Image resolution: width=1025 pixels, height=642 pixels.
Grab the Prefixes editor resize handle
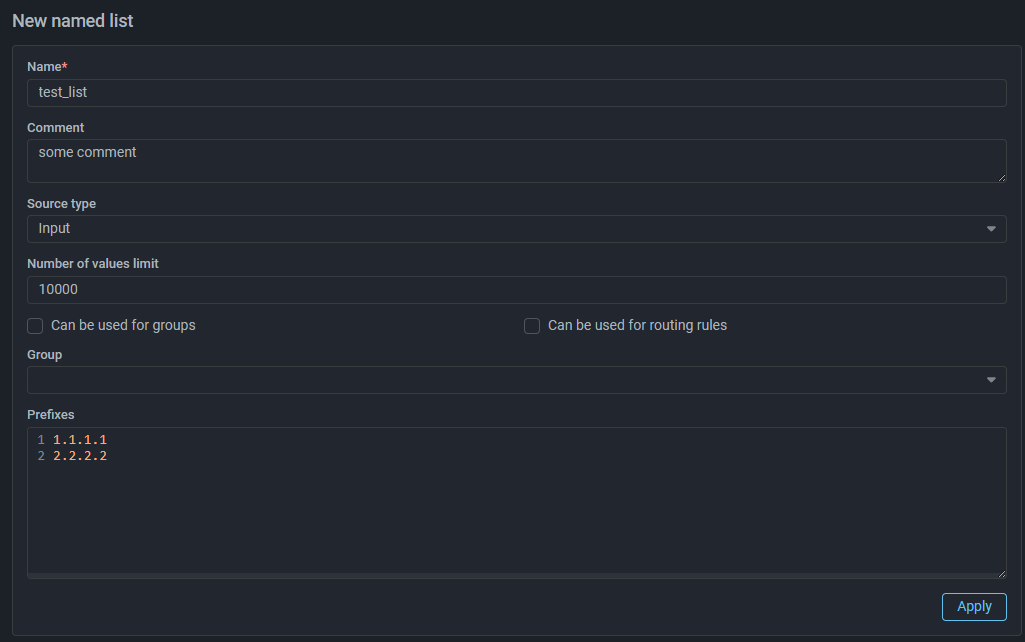(x=1001, y=572)
